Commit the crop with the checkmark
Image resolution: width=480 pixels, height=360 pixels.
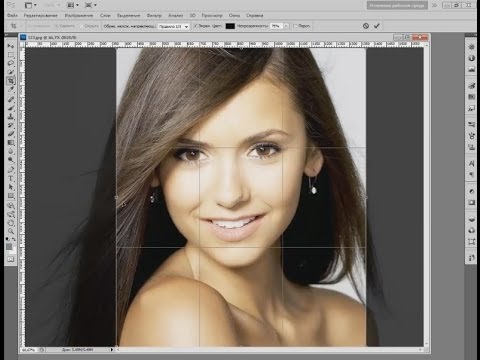click(377, 26)
